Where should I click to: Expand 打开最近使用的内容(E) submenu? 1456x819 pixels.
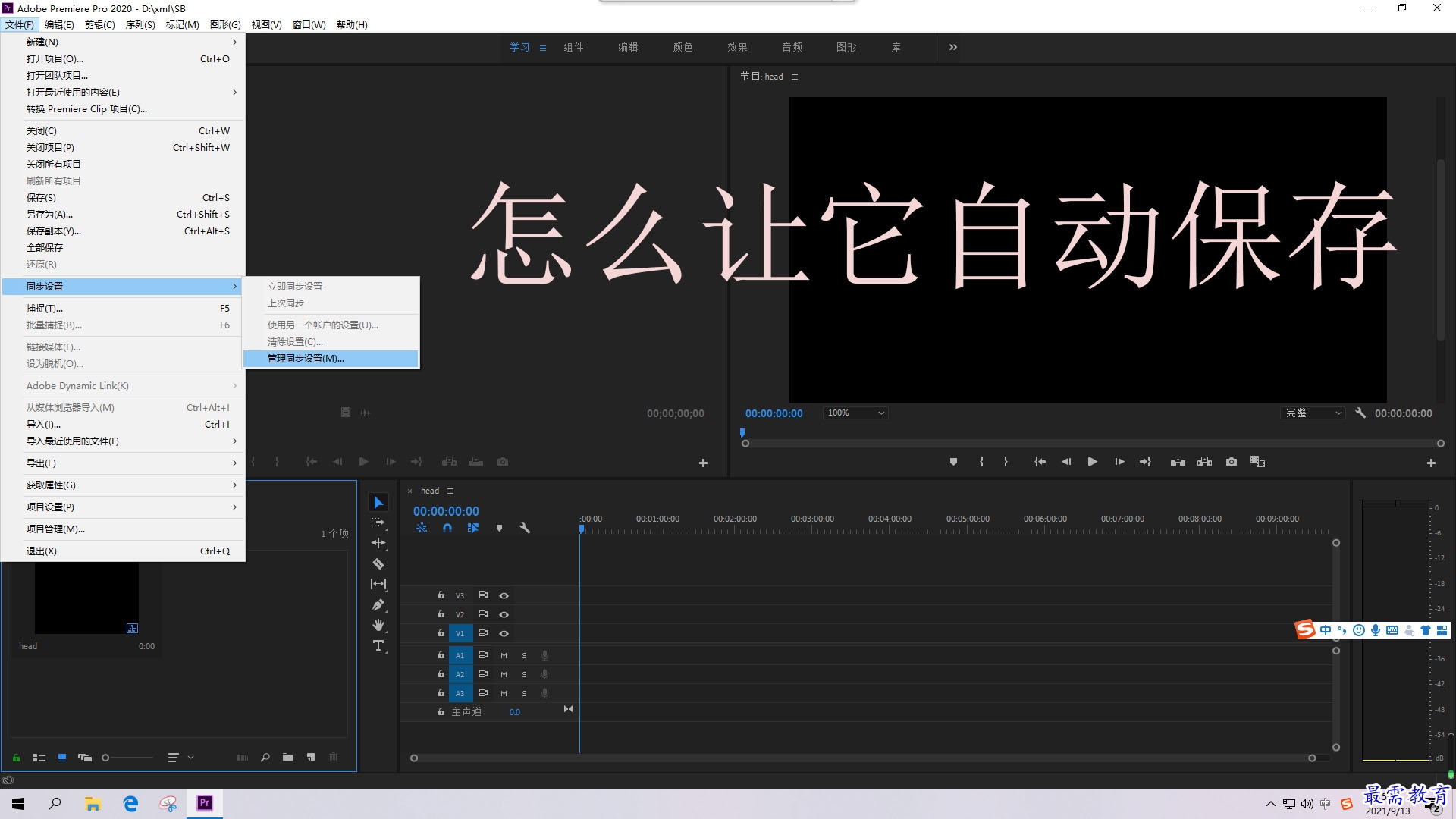point(123,92)
